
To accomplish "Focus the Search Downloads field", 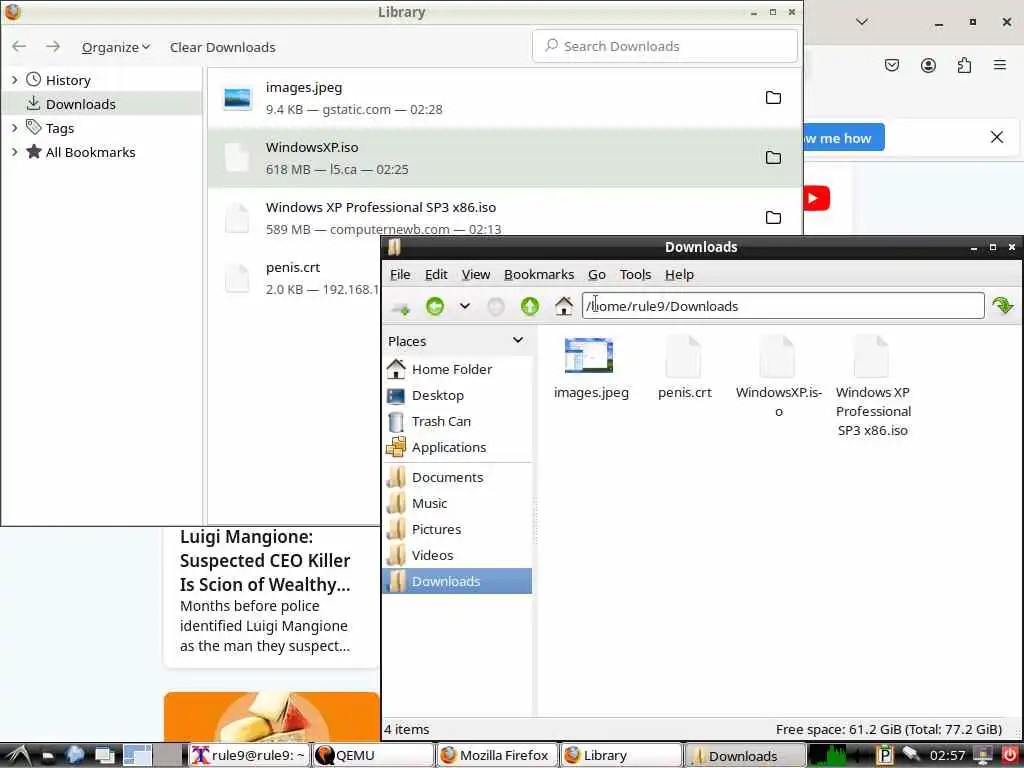I will click(665, 46).
